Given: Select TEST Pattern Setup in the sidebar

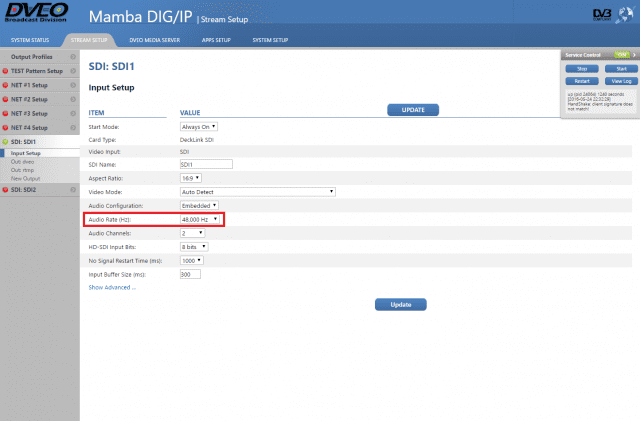Looking at the screenshot, I should pyautogui.click(x=37, y=71).
